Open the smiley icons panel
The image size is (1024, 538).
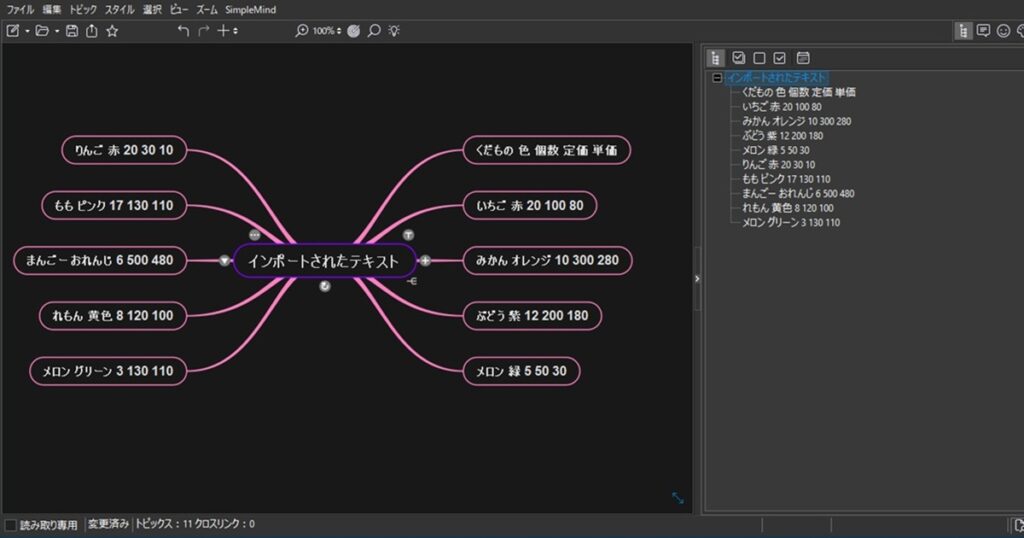(1003, 31)
